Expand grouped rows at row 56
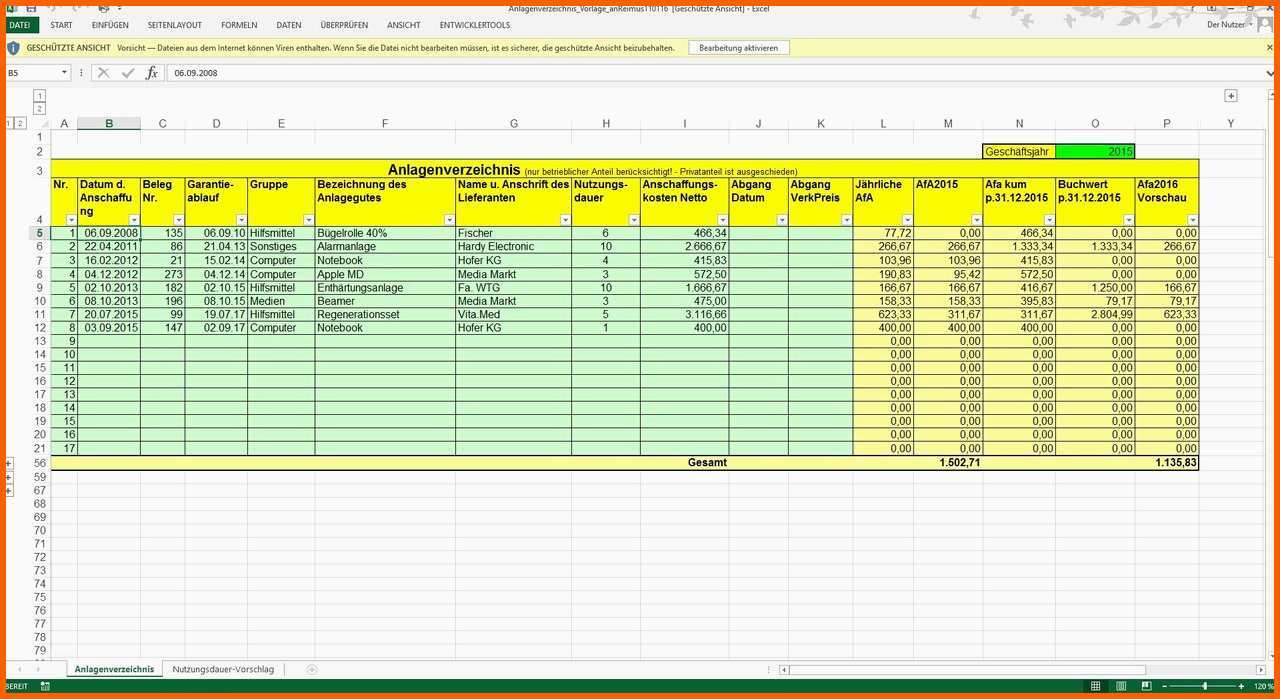Viewport: 1280px width, 699px height. [x=9, y=464]
